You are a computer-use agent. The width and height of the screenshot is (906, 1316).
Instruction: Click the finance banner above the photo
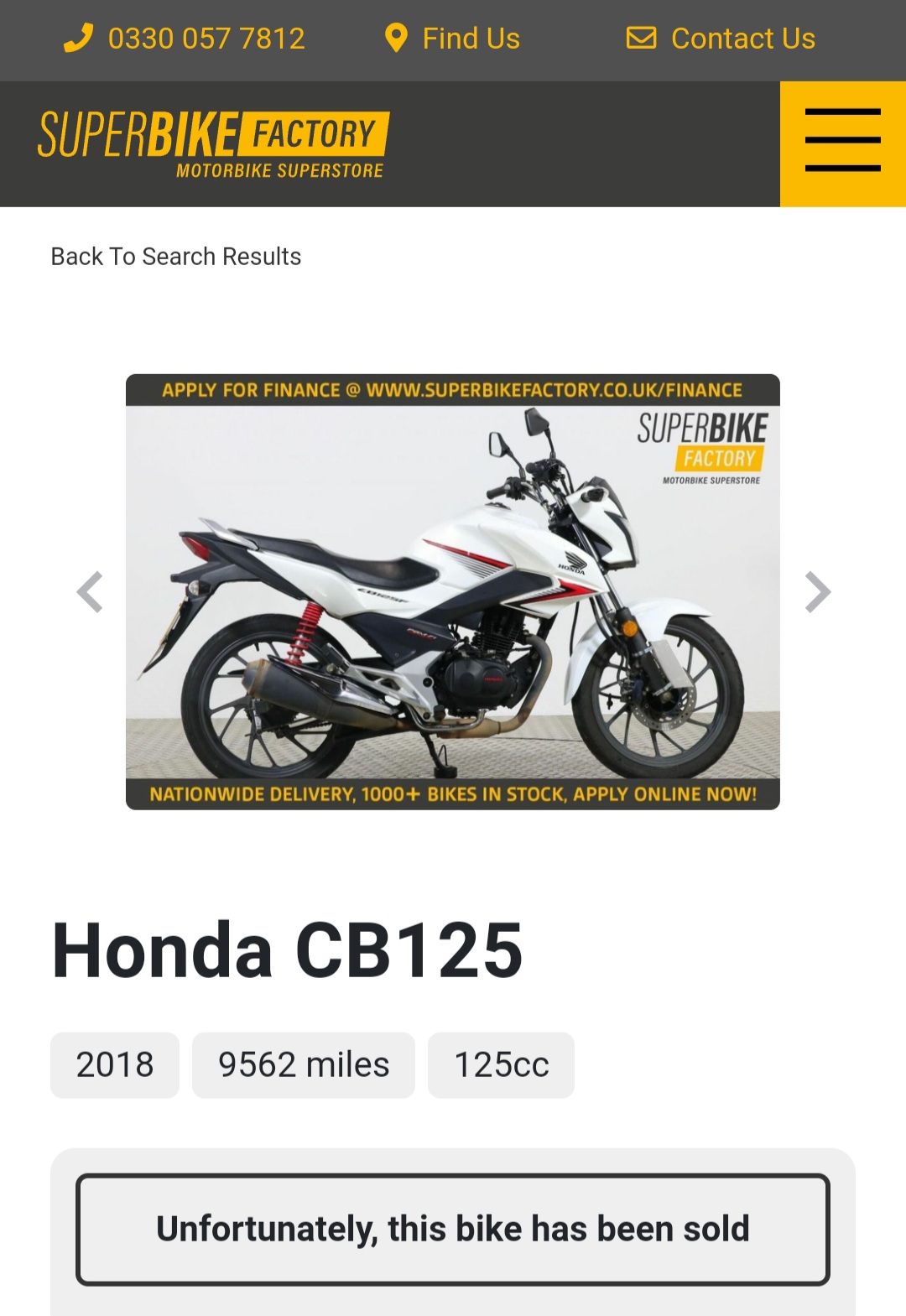tap(453, 390)
